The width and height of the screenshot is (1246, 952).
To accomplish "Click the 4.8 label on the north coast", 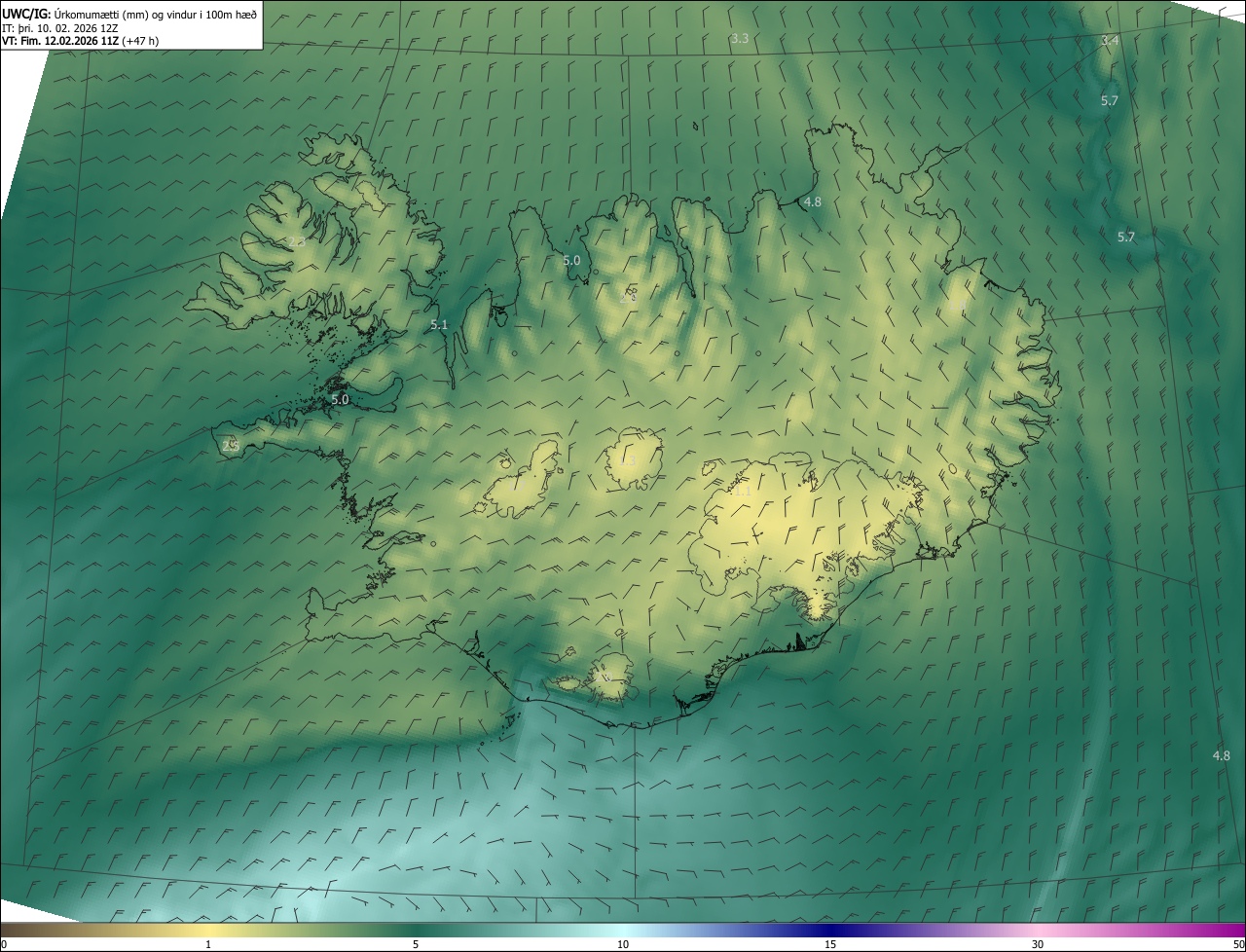I will (812, 202).
